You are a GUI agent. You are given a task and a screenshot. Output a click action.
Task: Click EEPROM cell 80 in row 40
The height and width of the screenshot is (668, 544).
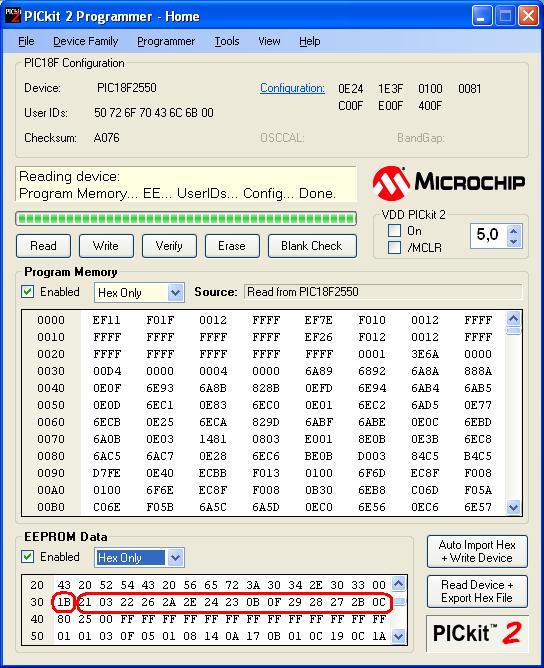pyautogui.click(x=64, y=619)
